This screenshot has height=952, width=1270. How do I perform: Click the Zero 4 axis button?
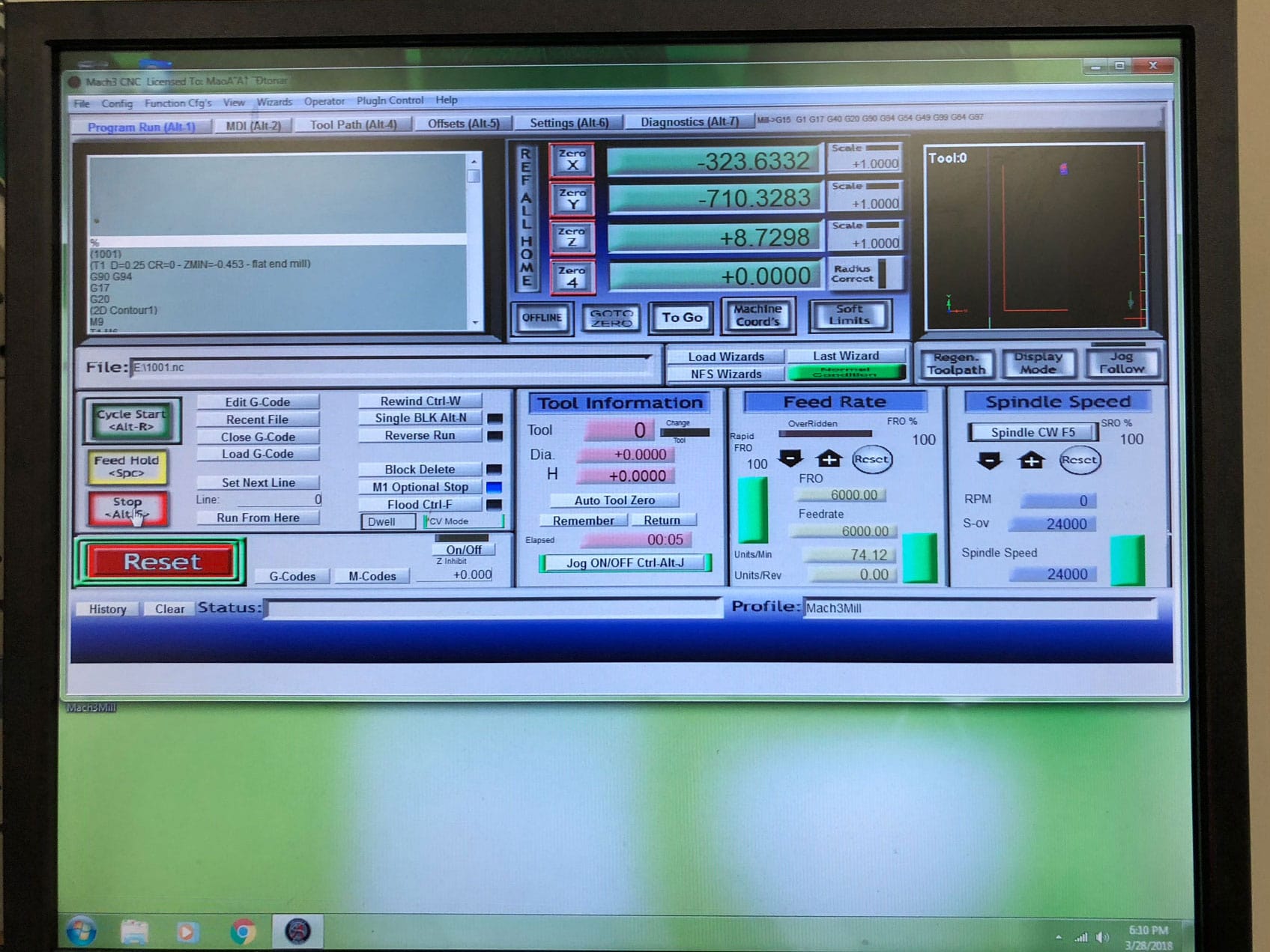(x=572, y=276)
